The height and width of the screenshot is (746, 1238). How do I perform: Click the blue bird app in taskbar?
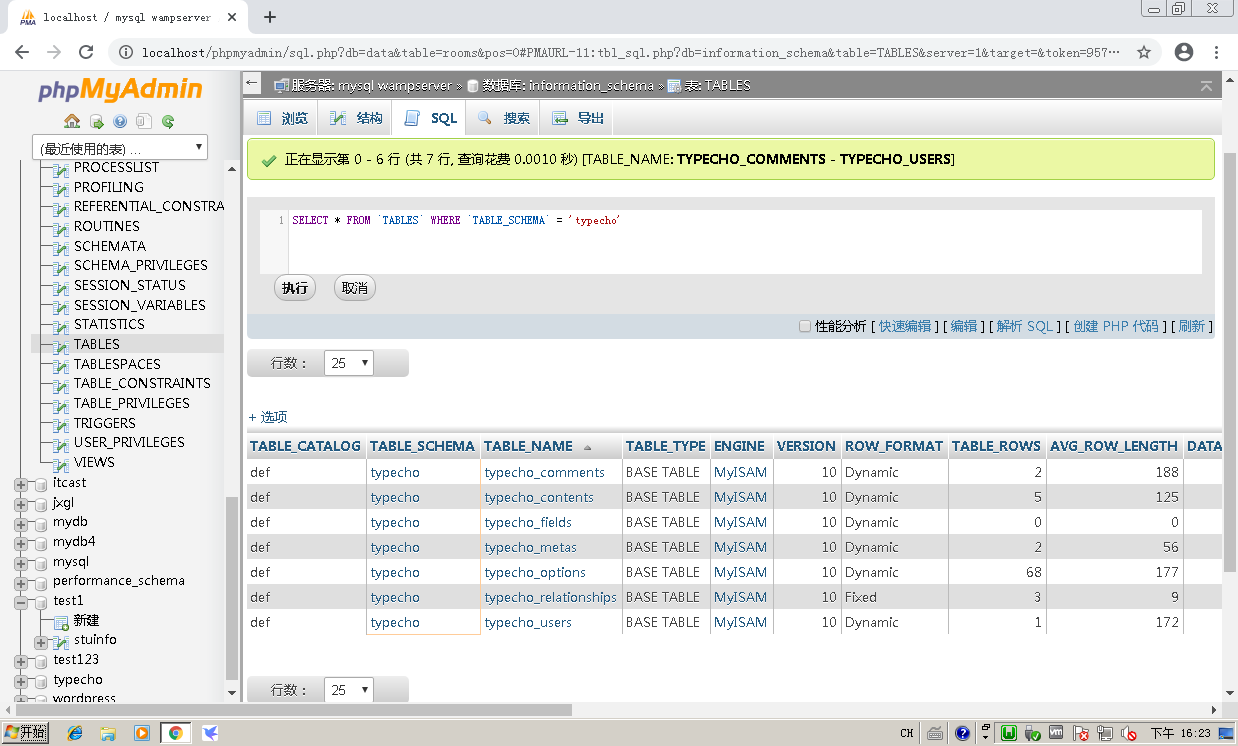tap(210, 733)
